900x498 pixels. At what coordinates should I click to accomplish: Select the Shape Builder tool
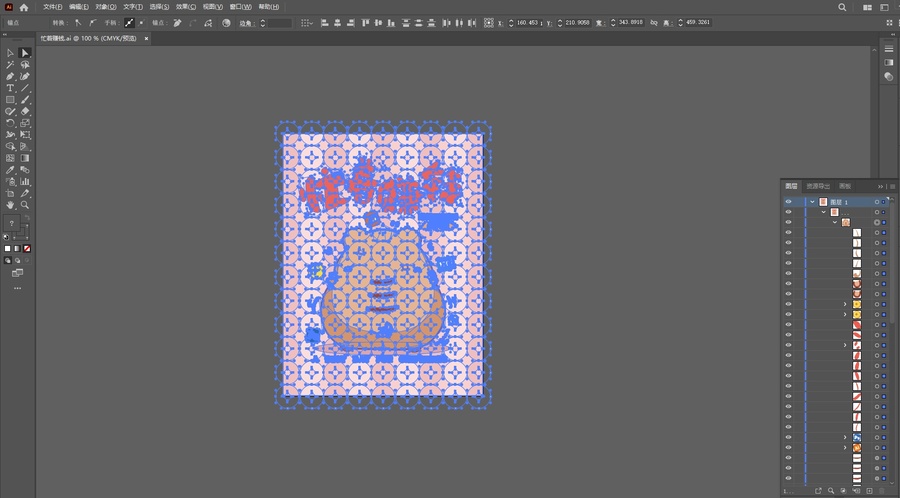click(x=10, y=146)
